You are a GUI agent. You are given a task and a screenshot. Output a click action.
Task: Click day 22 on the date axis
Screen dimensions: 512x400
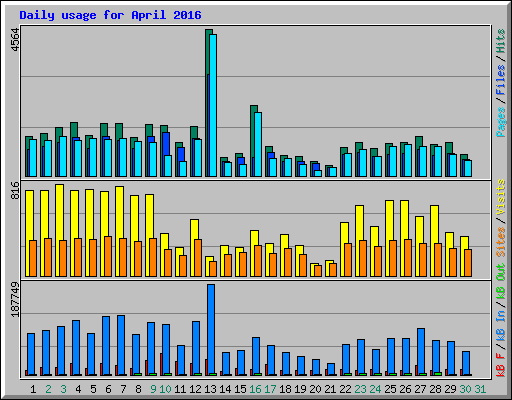point(345,389)
